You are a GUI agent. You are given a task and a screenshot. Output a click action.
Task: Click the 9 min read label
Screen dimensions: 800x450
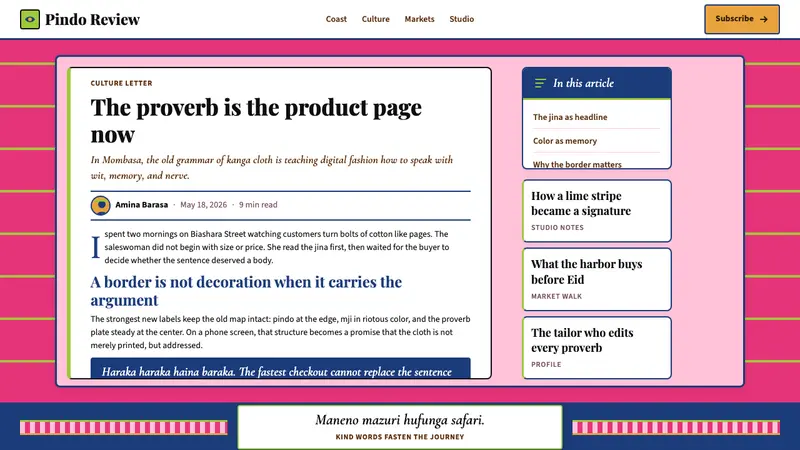tap(258, 205)
